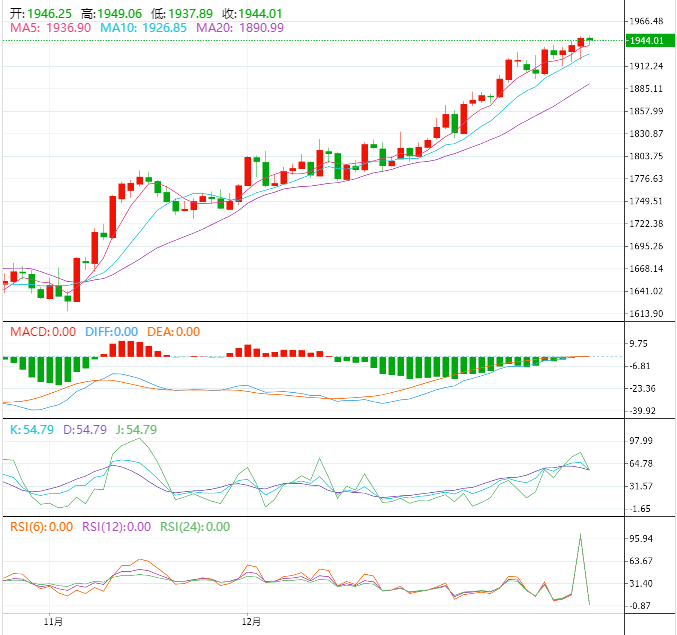Screen dimensions: 677x635
Task: Click the 1857.99 price axis label
Action: pyautogui.click(x=646, y=111)
